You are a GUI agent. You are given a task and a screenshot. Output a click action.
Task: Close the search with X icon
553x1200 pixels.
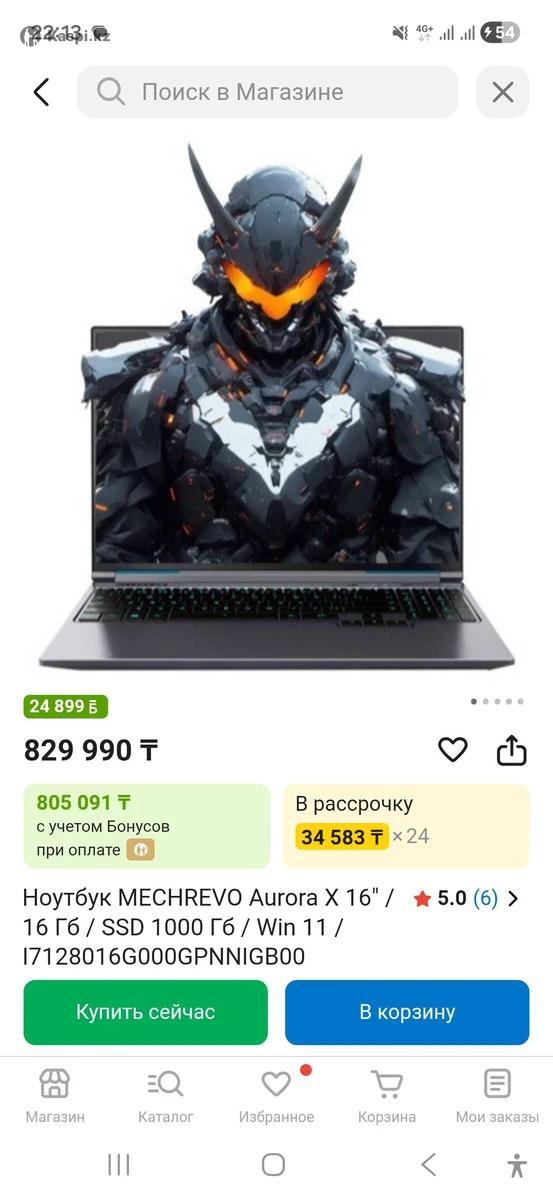(x=503, y=93)
